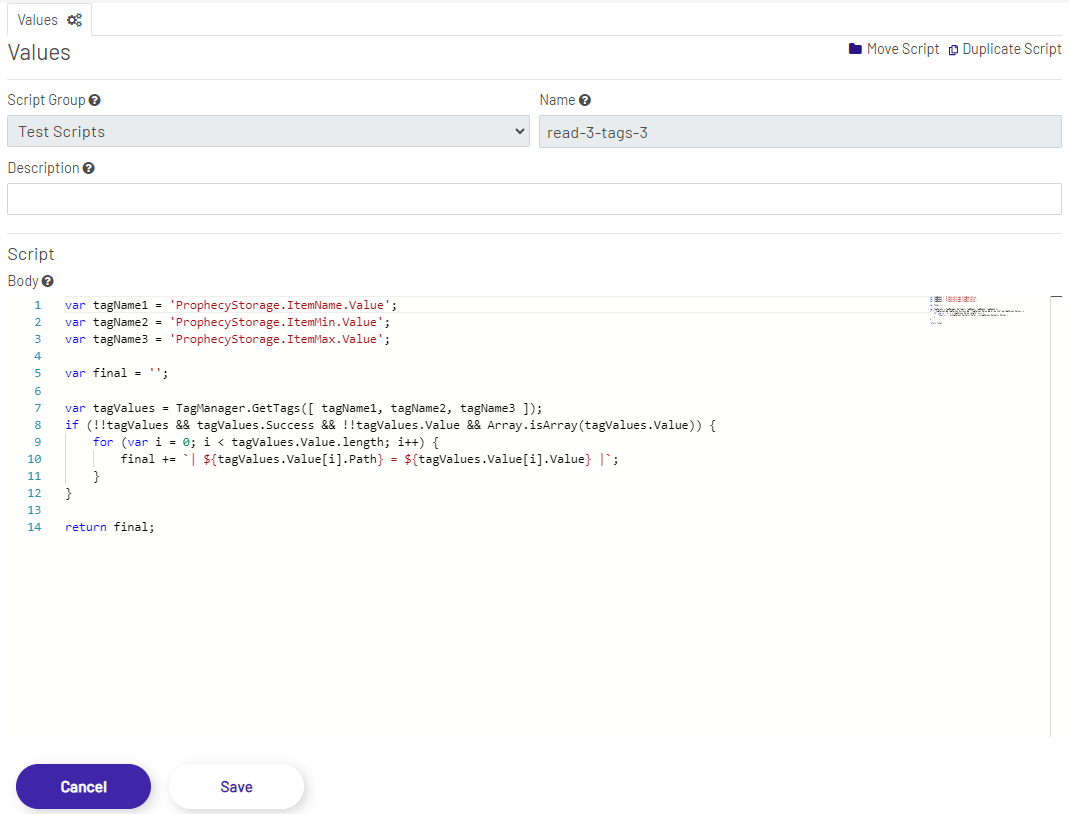Click the Cancel button
1069x814 pixels.
pos(83,786)
